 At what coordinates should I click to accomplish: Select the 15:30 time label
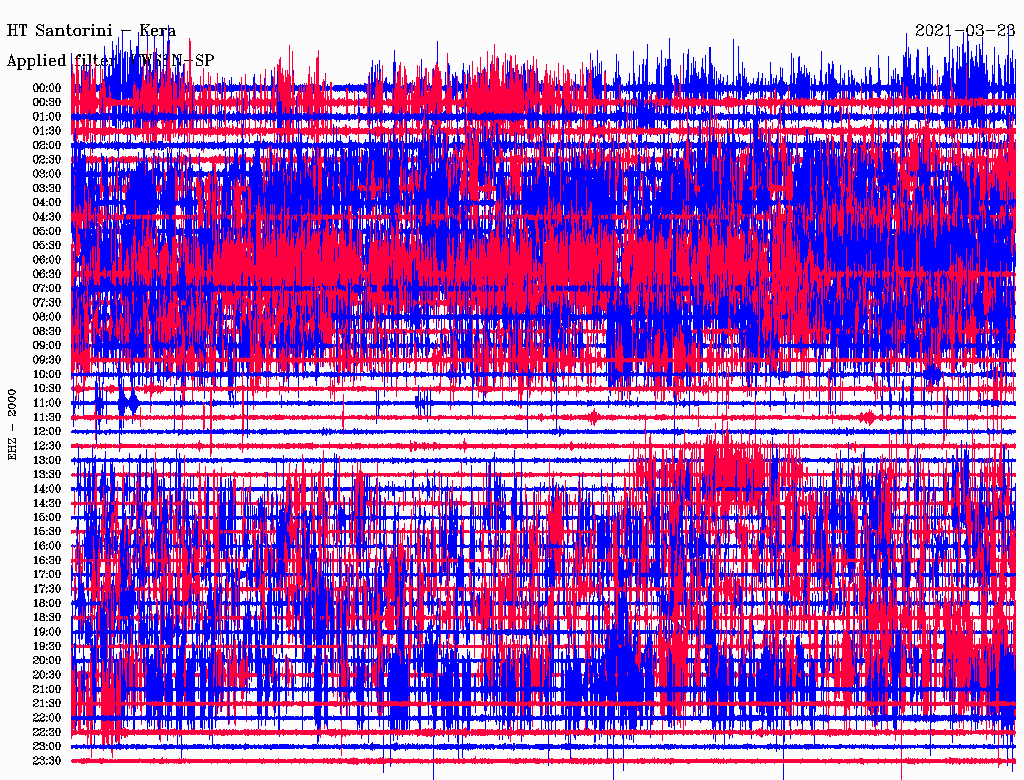[x=47, y=532]
